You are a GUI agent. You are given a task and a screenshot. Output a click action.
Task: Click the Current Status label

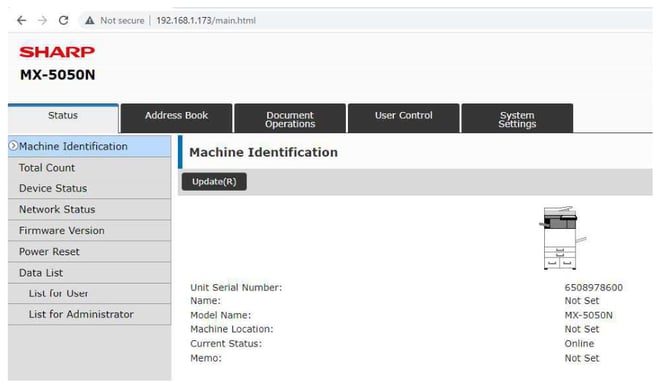point(226,344)
